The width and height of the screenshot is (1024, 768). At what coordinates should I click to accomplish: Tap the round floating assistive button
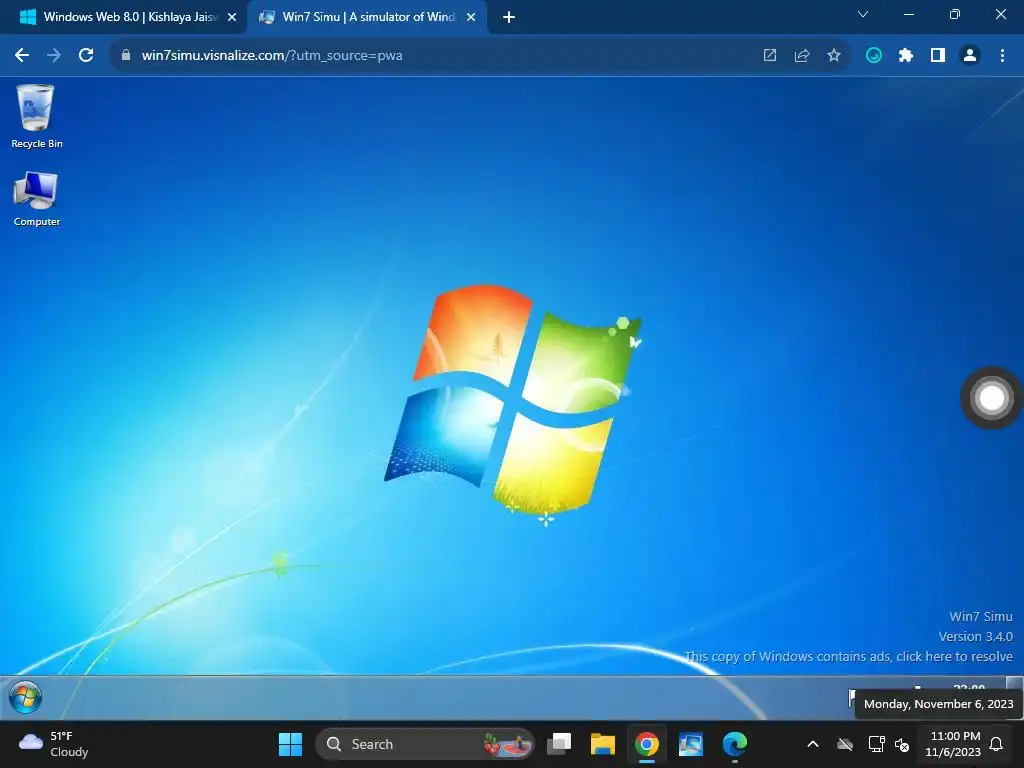coord(991,398)
